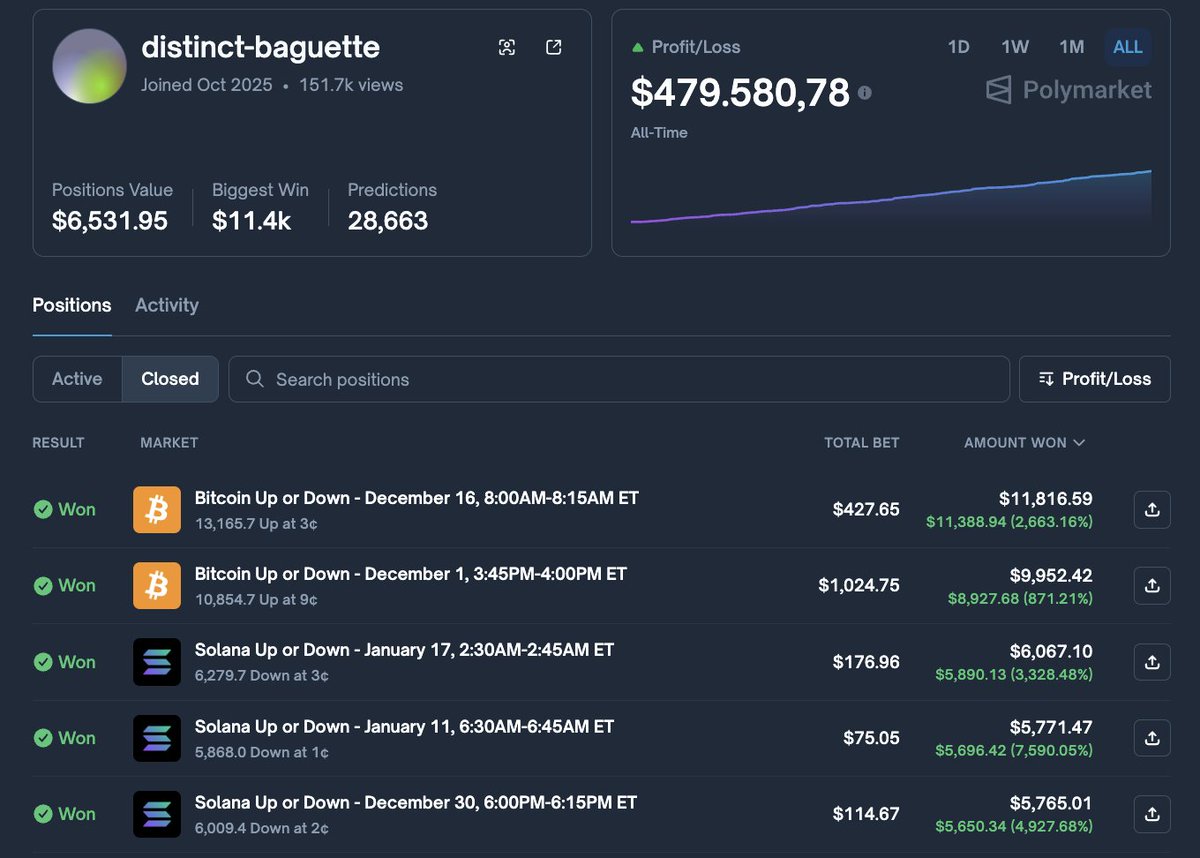Open the Activity tab

[x=167, y=305]
